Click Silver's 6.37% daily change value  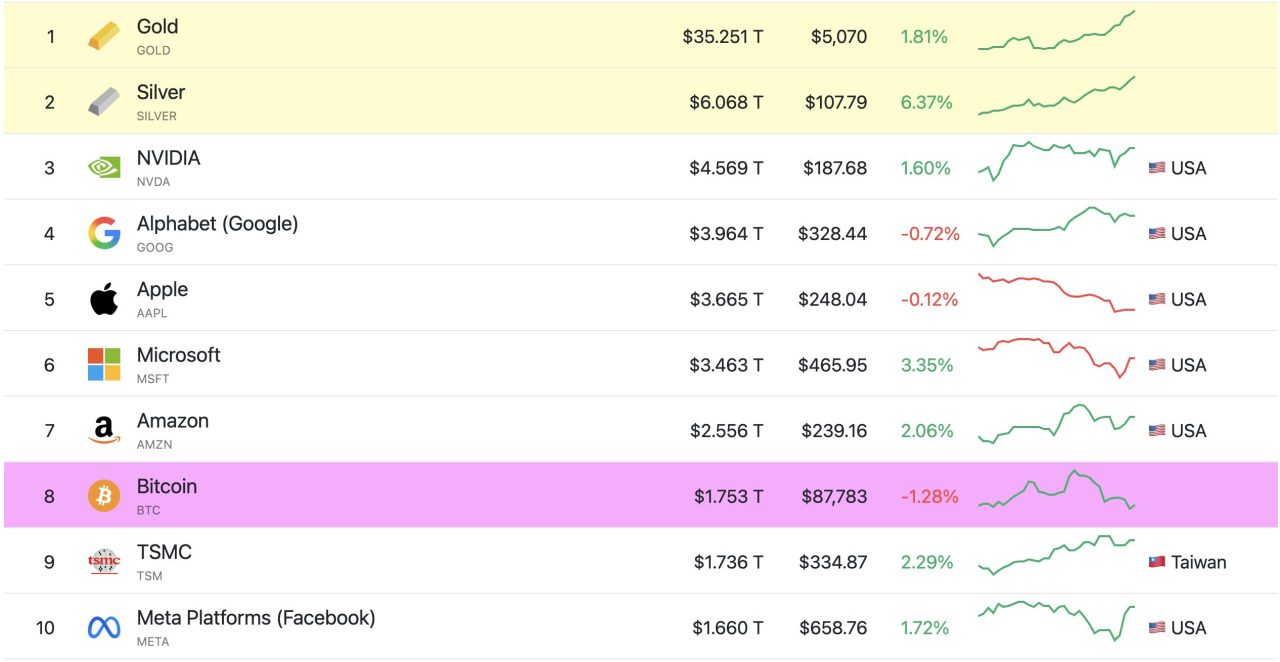point(926,102)
